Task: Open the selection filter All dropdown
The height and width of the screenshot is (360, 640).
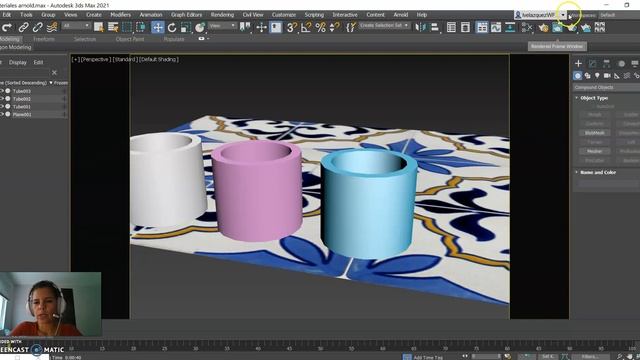Action: click(x=76, y=26)
